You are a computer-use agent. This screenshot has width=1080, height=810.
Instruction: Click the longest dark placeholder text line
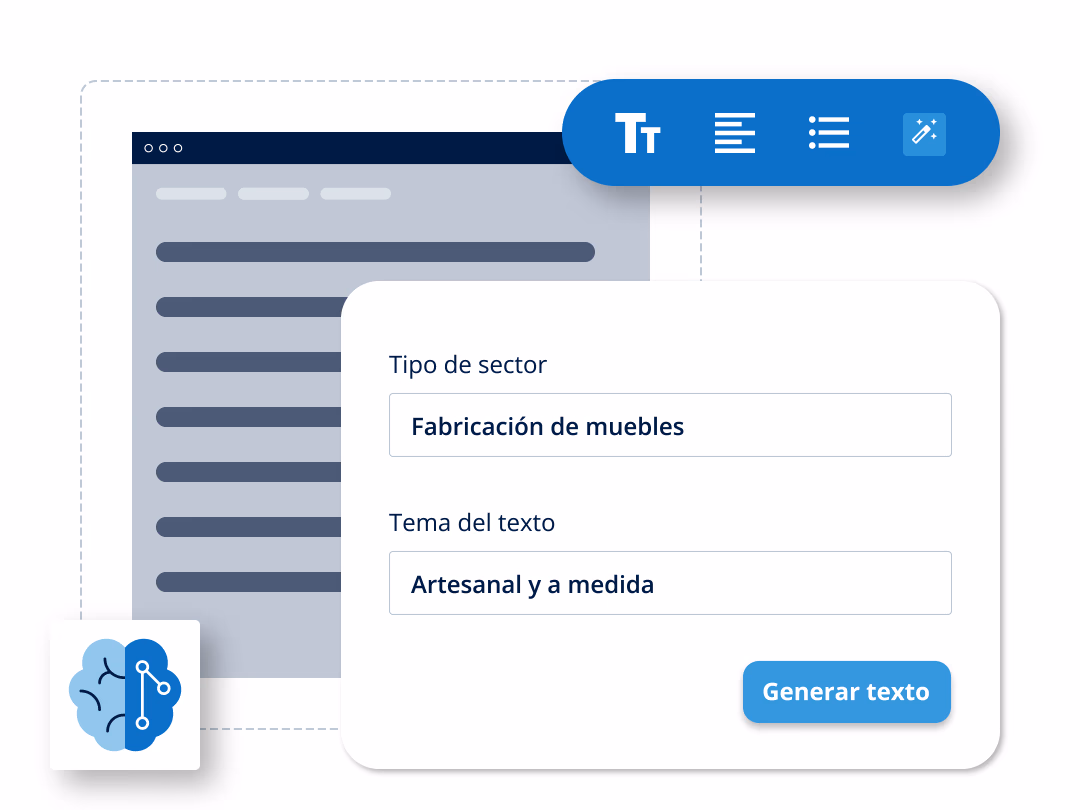[x=375, y=252]
